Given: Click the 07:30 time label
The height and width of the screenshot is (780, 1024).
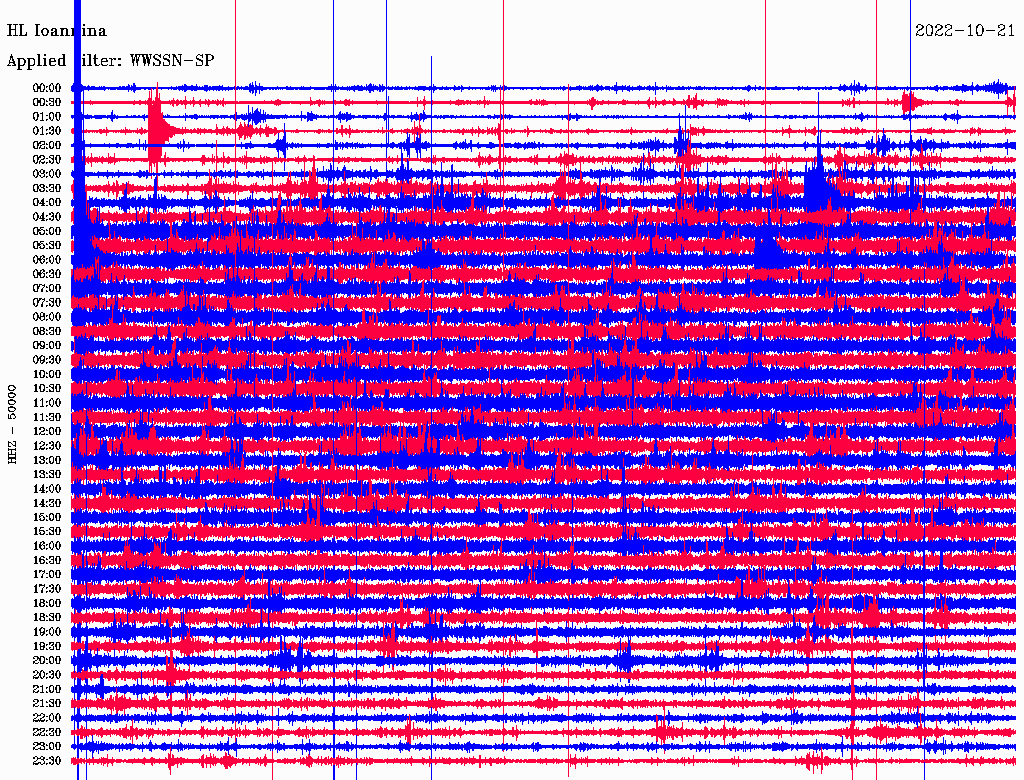Looking at the screenshot, I should (x=47, y=303).
